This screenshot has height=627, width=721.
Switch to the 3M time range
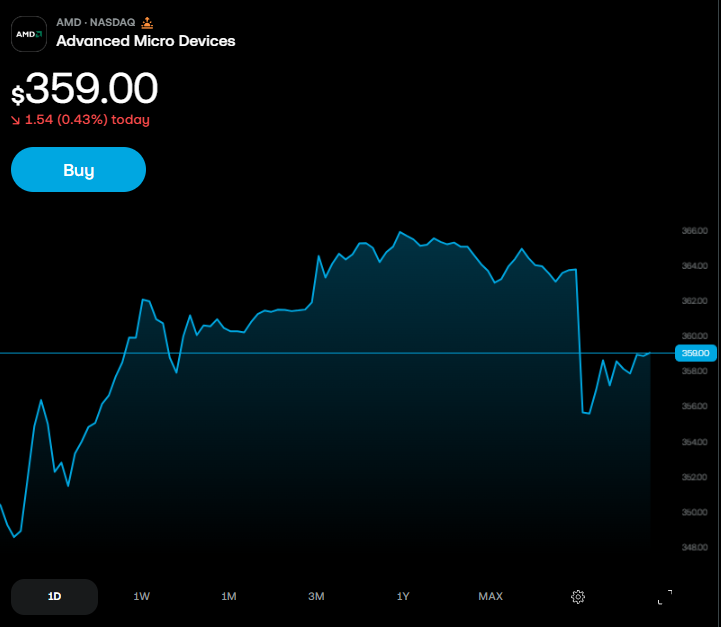point(316,597)
